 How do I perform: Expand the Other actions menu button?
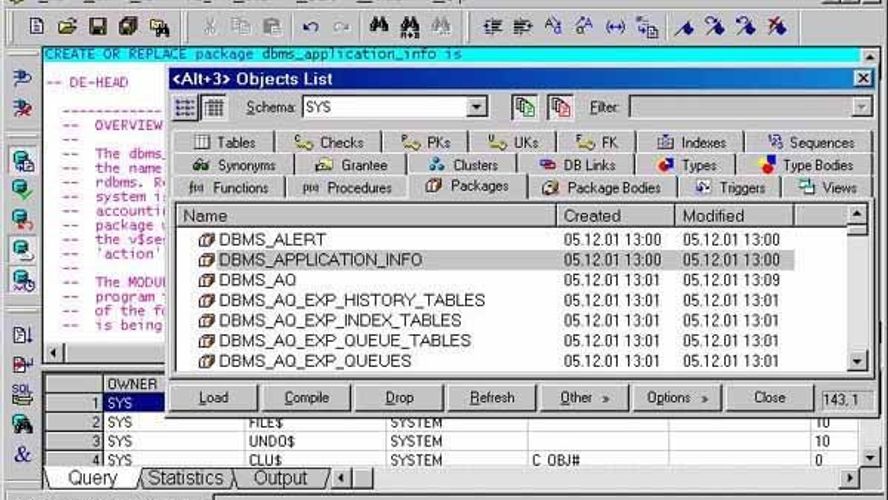coord(585,398)
